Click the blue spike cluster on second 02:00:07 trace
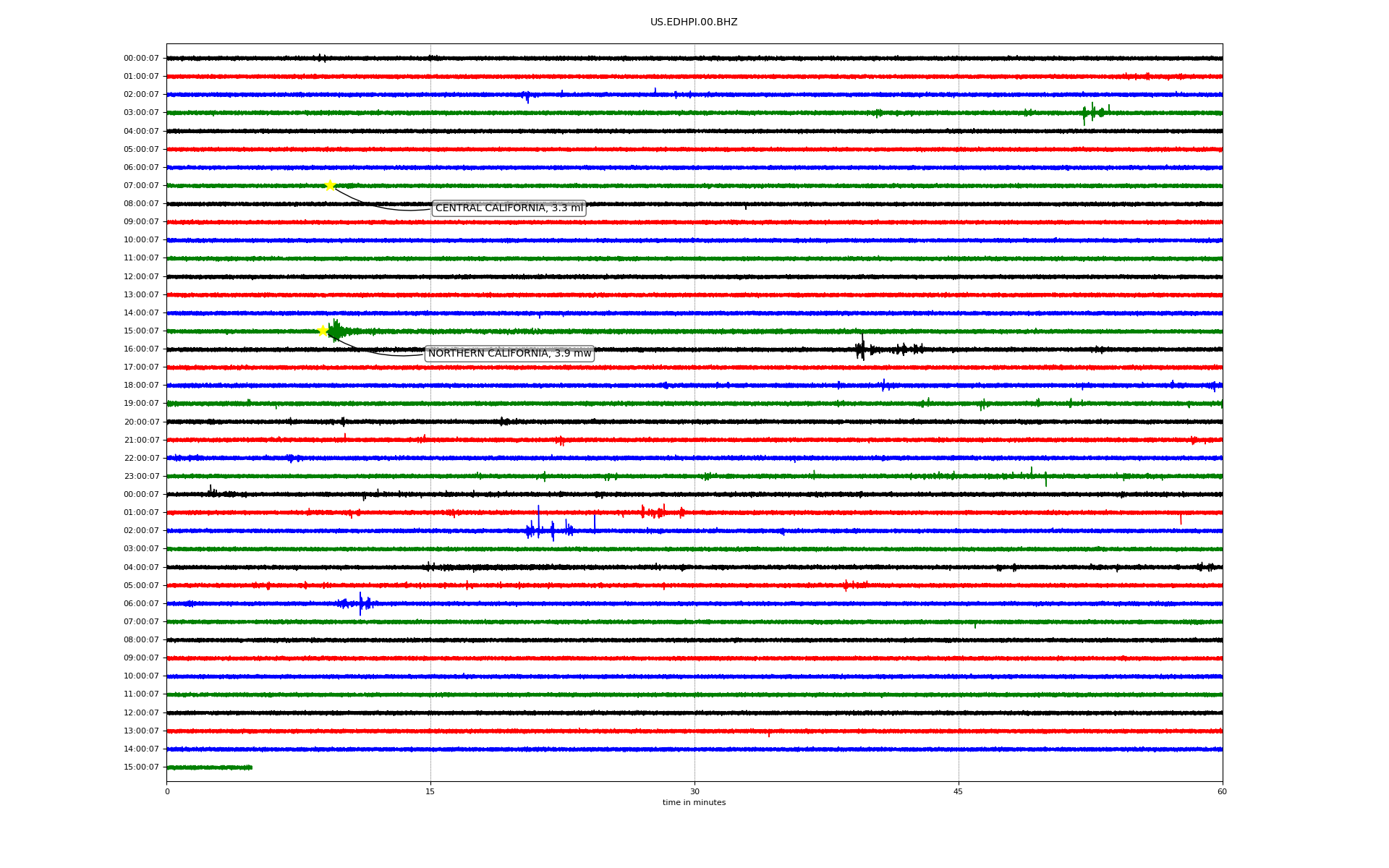This screenshot has height=868, width=1389. tap(550, 531)
